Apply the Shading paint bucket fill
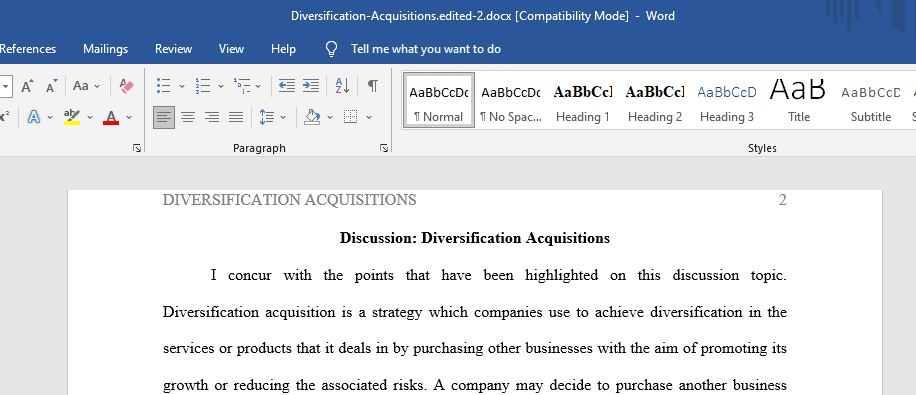 pyautogui.click(x=313, y=117)
